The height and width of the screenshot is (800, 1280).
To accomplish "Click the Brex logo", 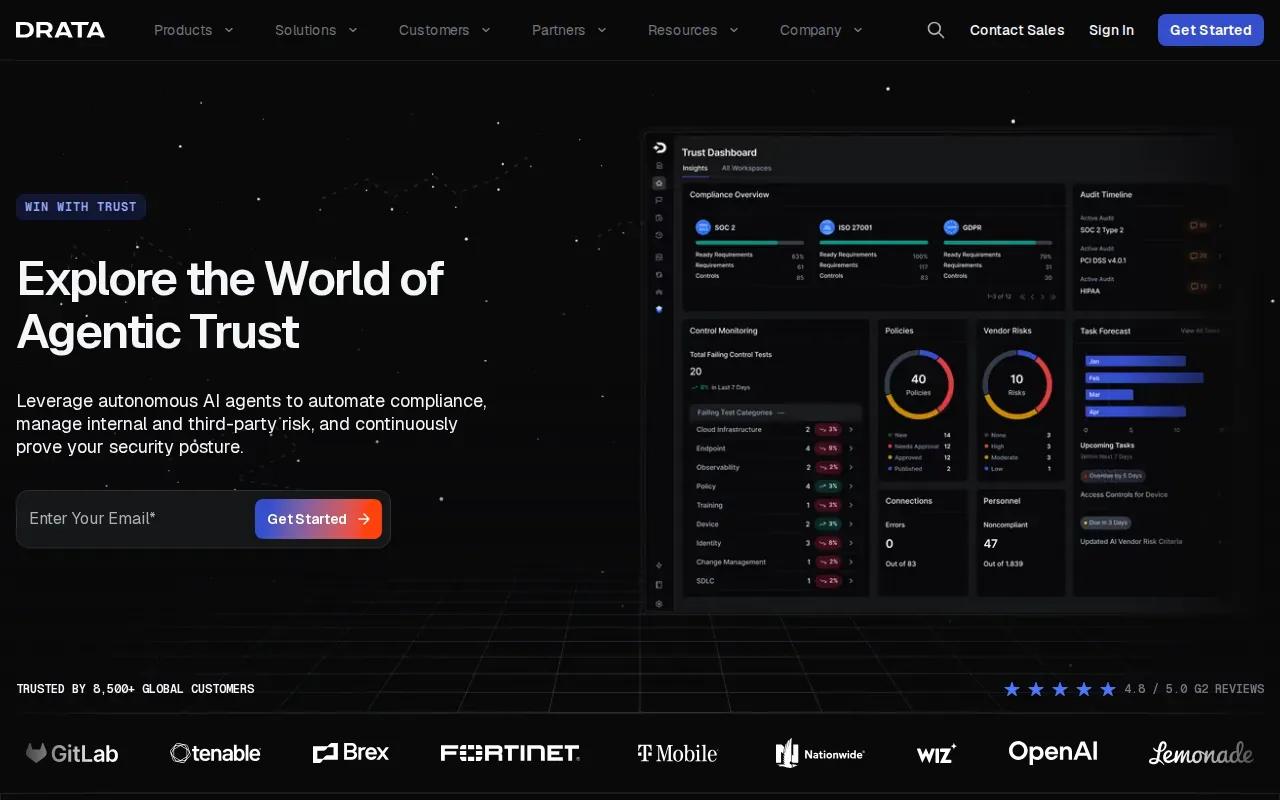I will pos(351,752).
